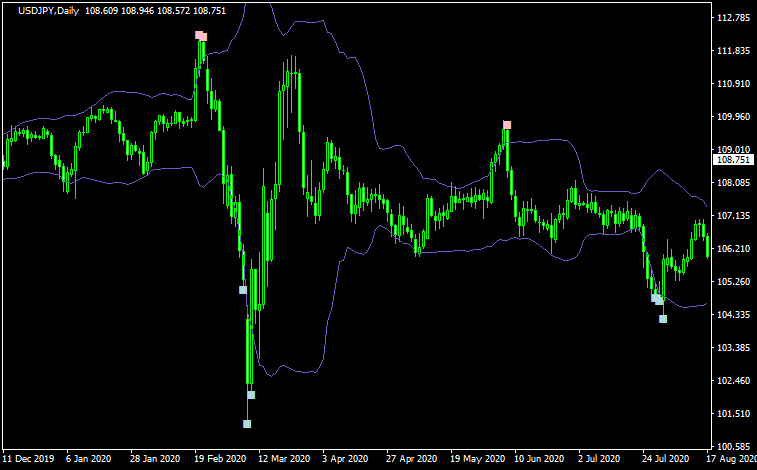Click the leftmost pink marker at February peak
The image size is (757, 470).
pyautogui.click(x=199, y=35)
